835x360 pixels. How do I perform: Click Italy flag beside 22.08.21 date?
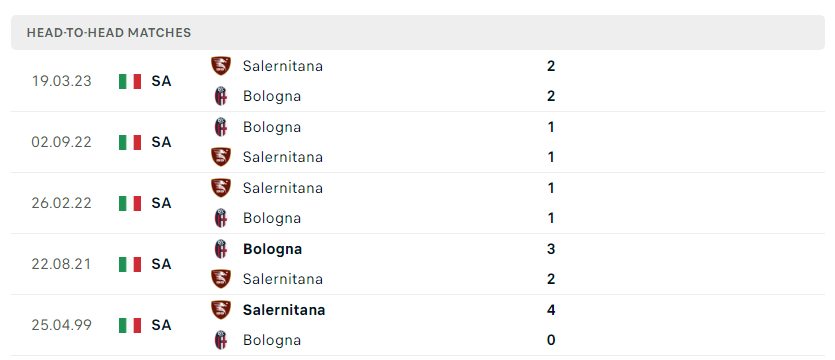(130, 264)
